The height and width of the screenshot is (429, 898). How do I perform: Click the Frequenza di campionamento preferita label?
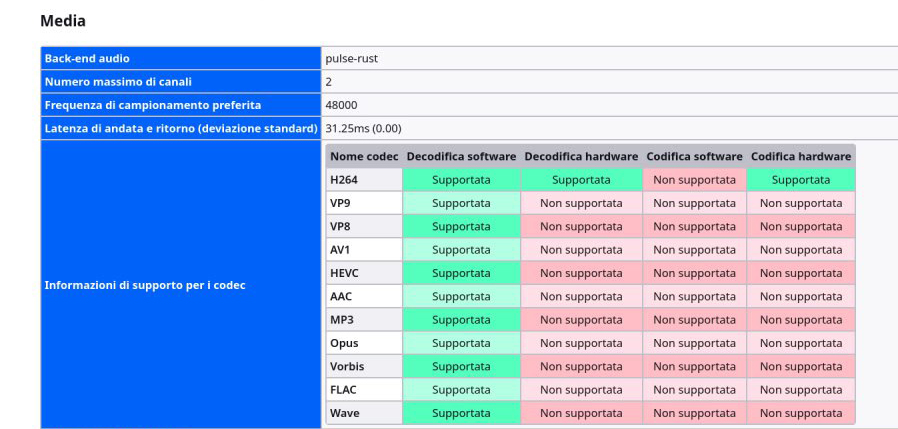point(153,105)
